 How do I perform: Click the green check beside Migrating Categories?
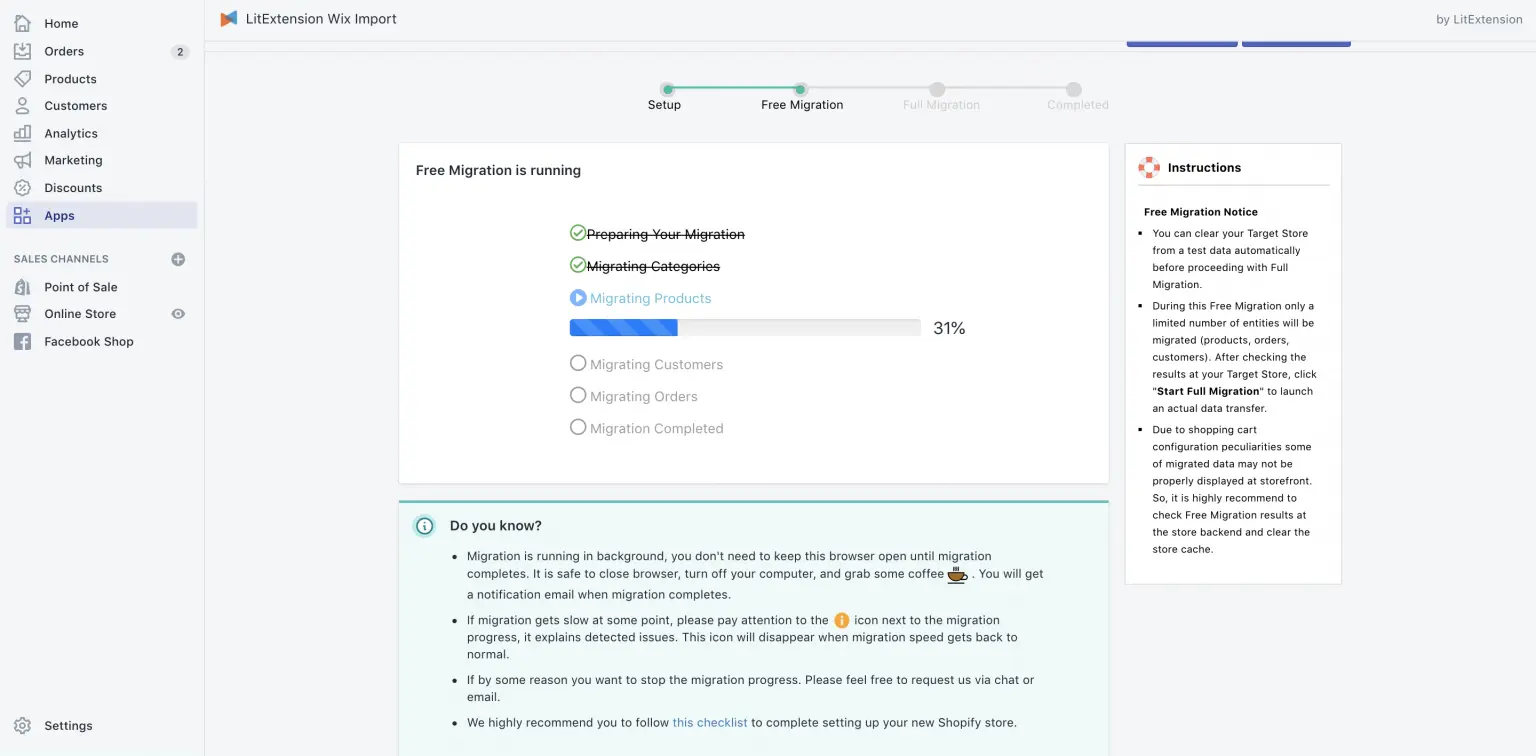(x=577, y=265)
